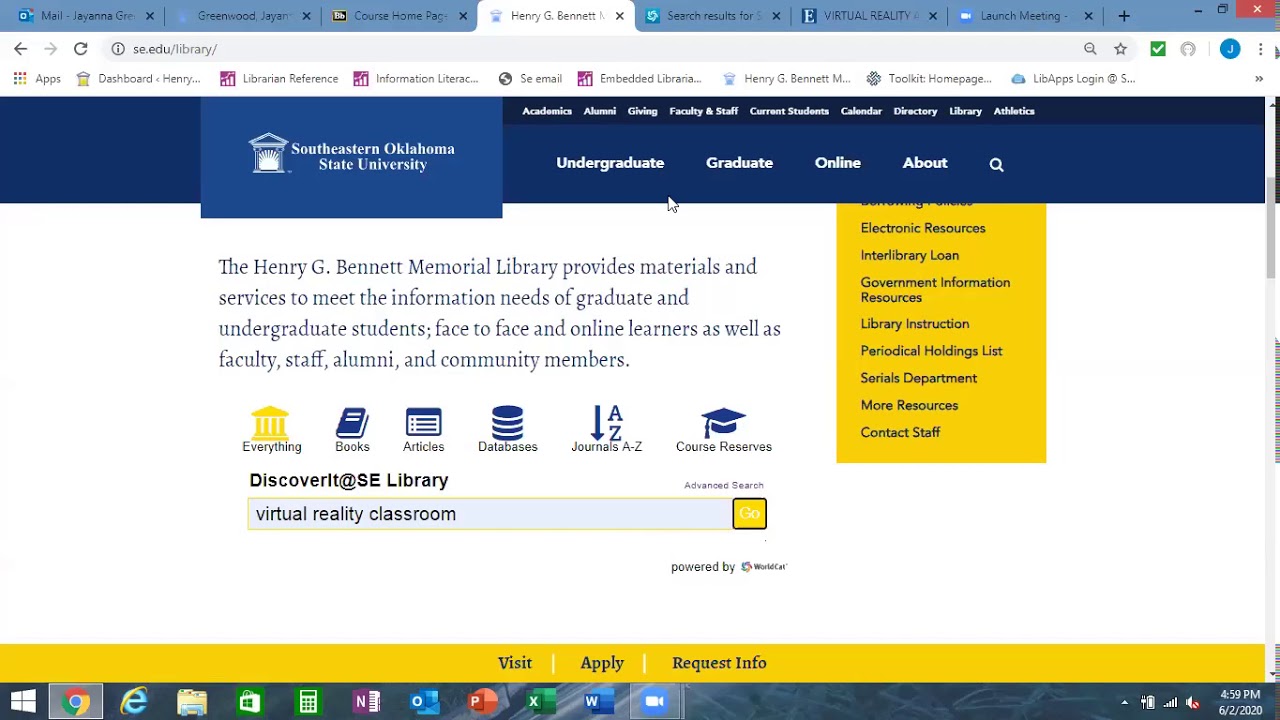The height and width of the screenshot is (720, 1280).
Task: Open Government Information Resources link
Action: (x=935, y=290)
